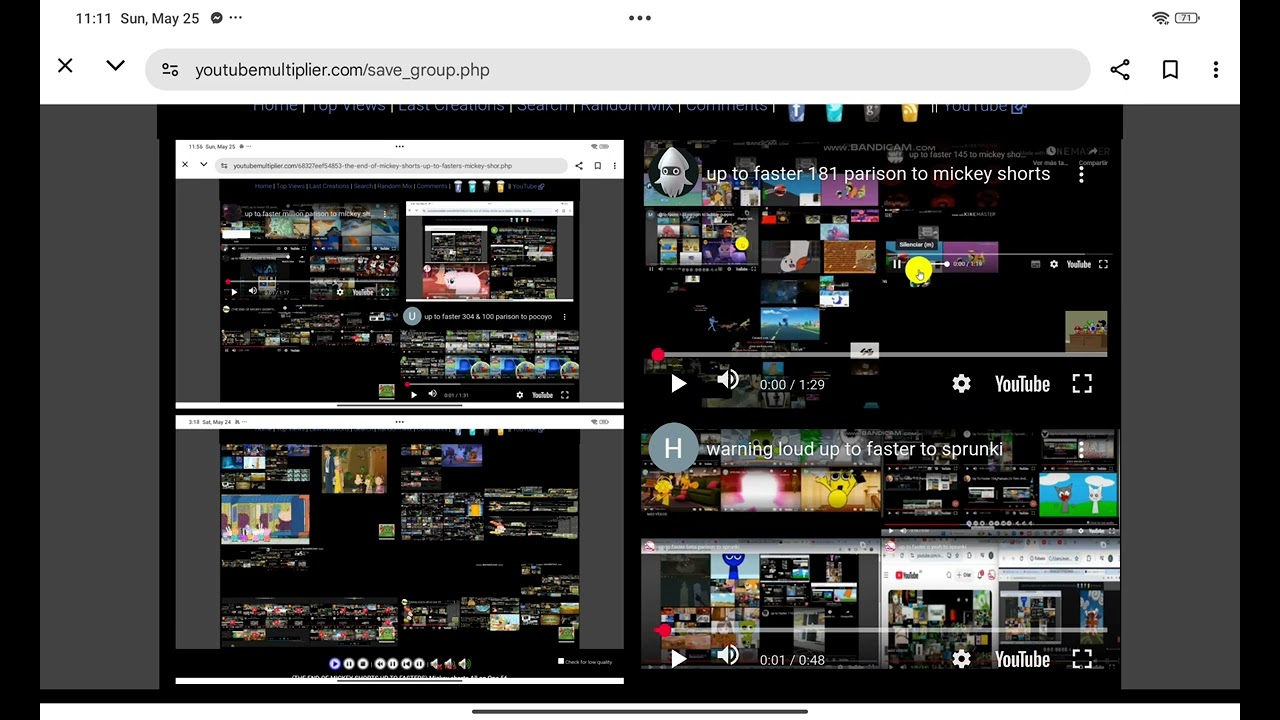Open the 0:48 video via YouTube logo
The height and width of the screenshot is (720, 1280).
pyautogui.click(x=1022, y=659)
